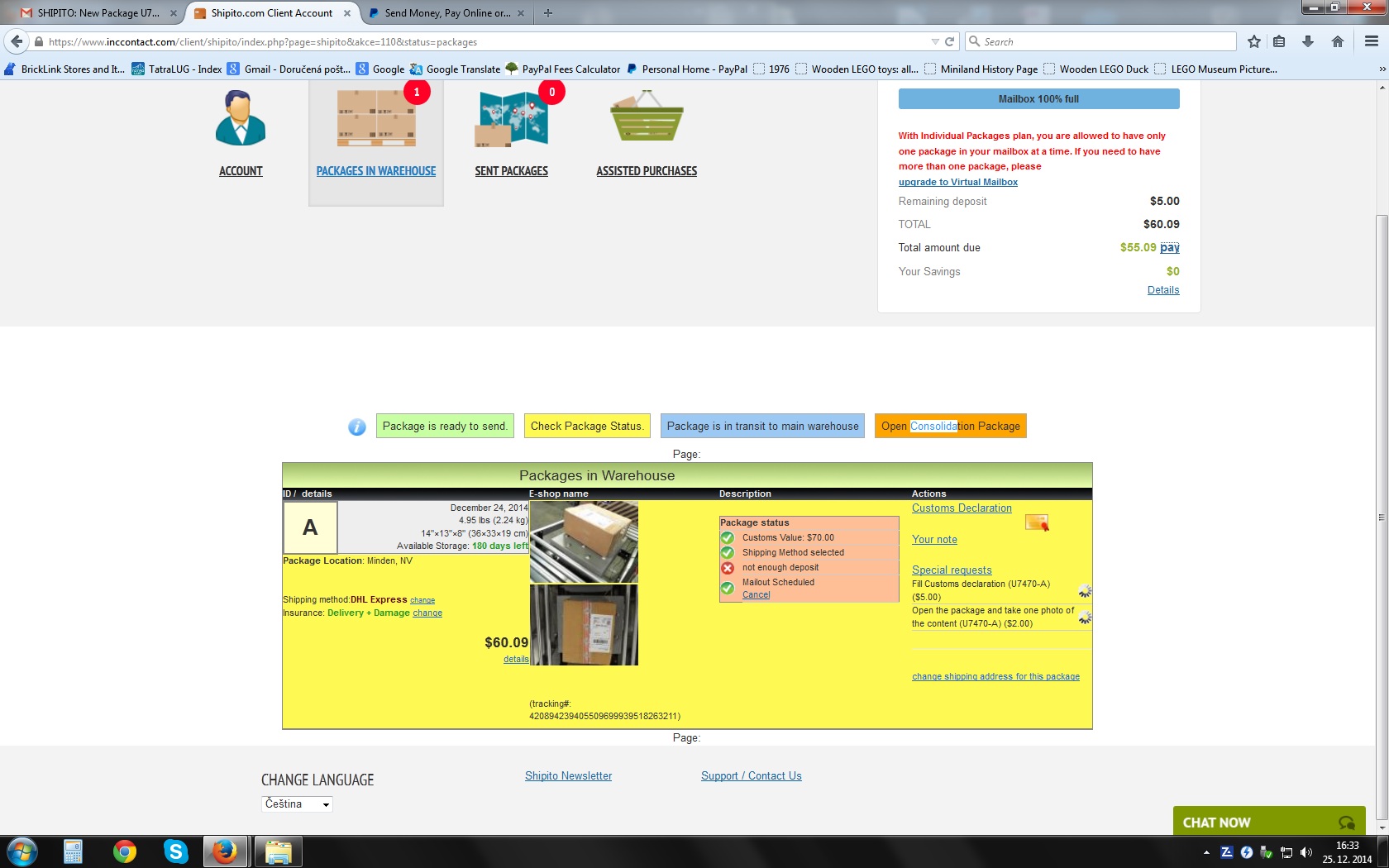Screen dimensions: 1389x868
Task: Open Packages in Warehouse icon
Action: pos(376,120)
